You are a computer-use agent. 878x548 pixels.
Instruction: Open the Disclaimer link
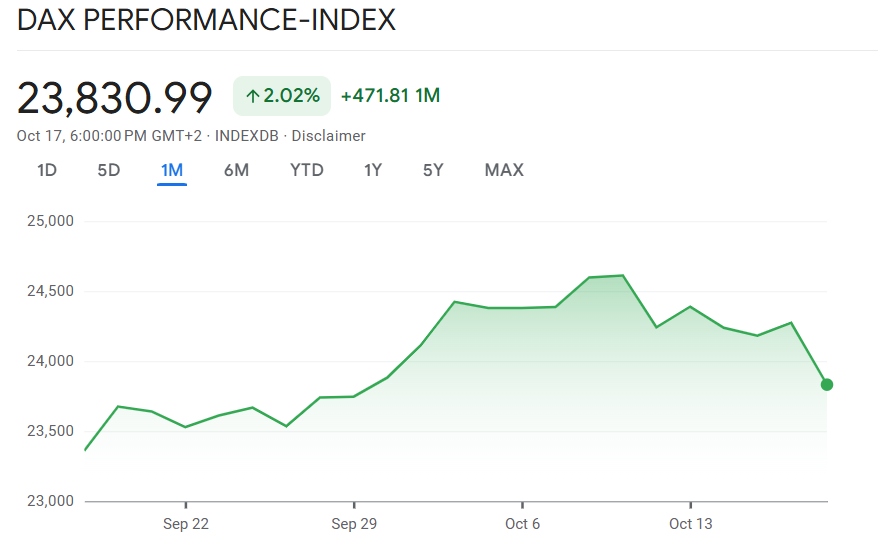(328, 136)
